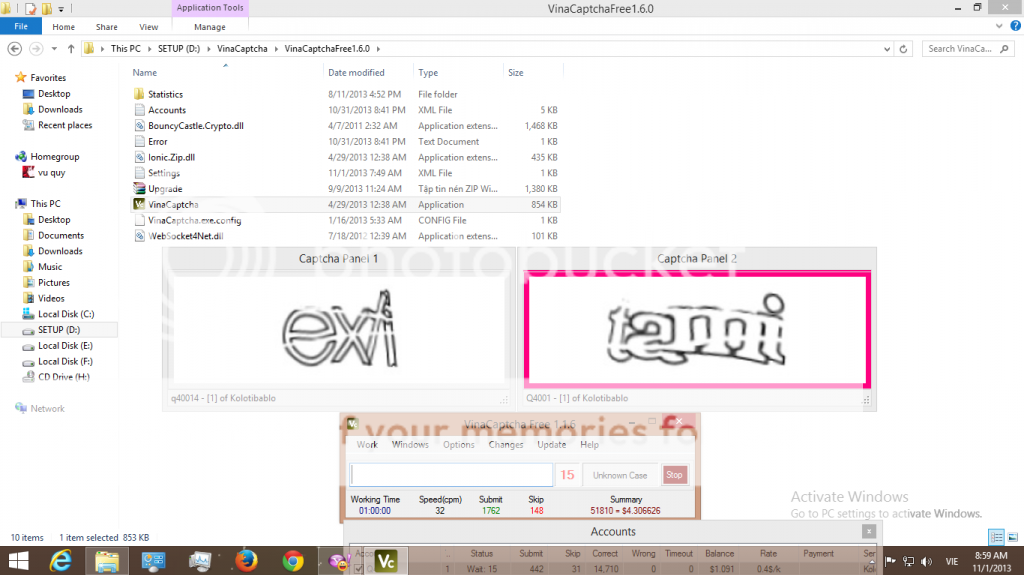Open the address bar history dropdown
The image size is (1024, 575).
click(888, 48)
